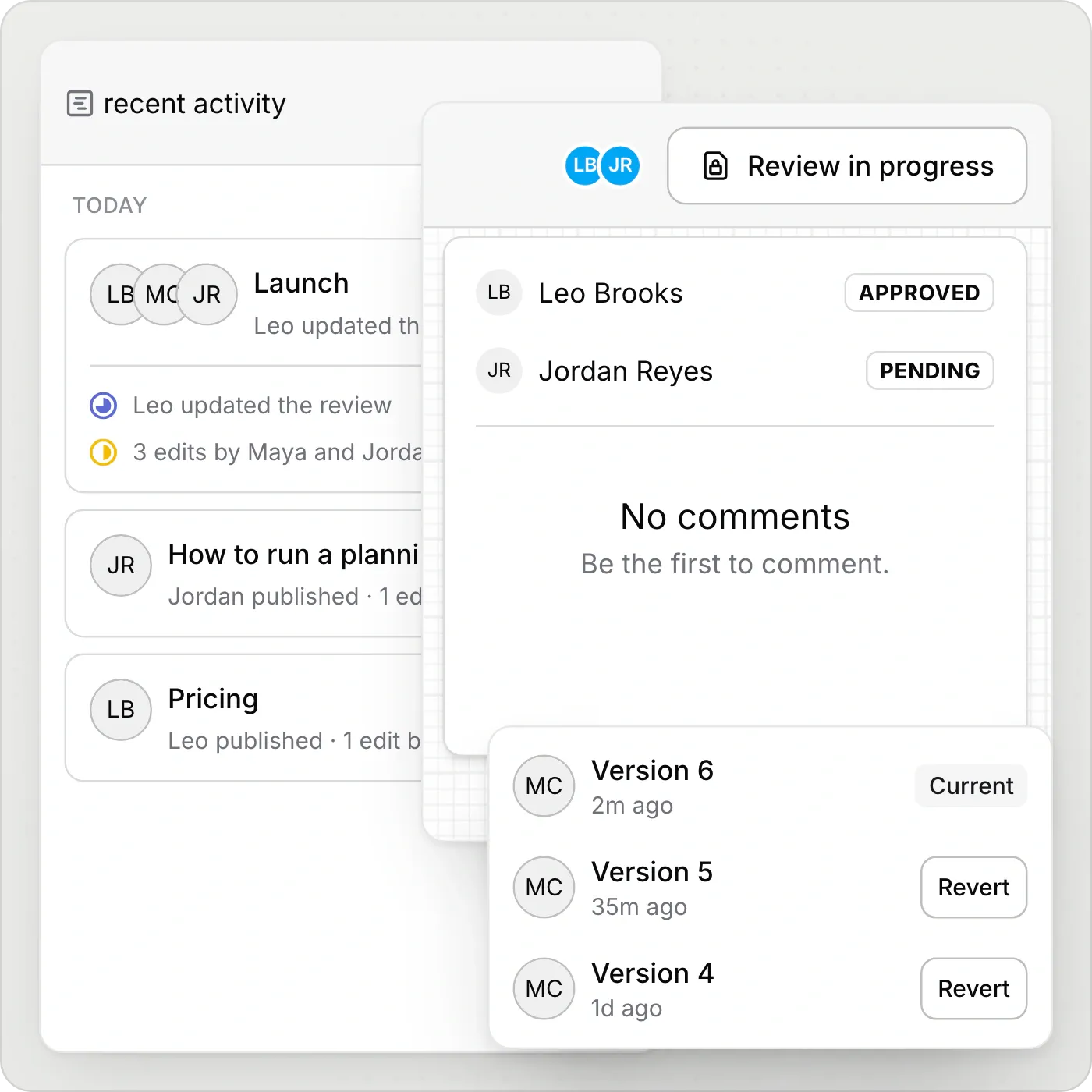Open the Pricing activity card
The height and width of the screenshot is (1092, 1092).
click(244, 718)
